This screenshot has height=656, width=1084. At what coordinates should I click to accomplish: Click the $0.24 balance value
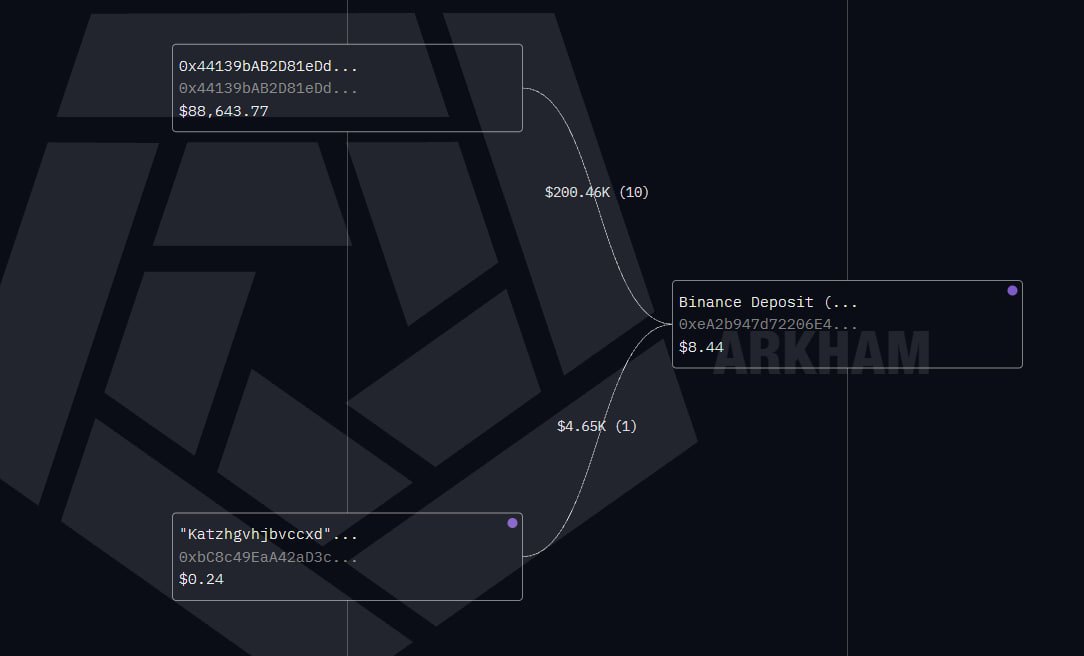click(201, 579)
